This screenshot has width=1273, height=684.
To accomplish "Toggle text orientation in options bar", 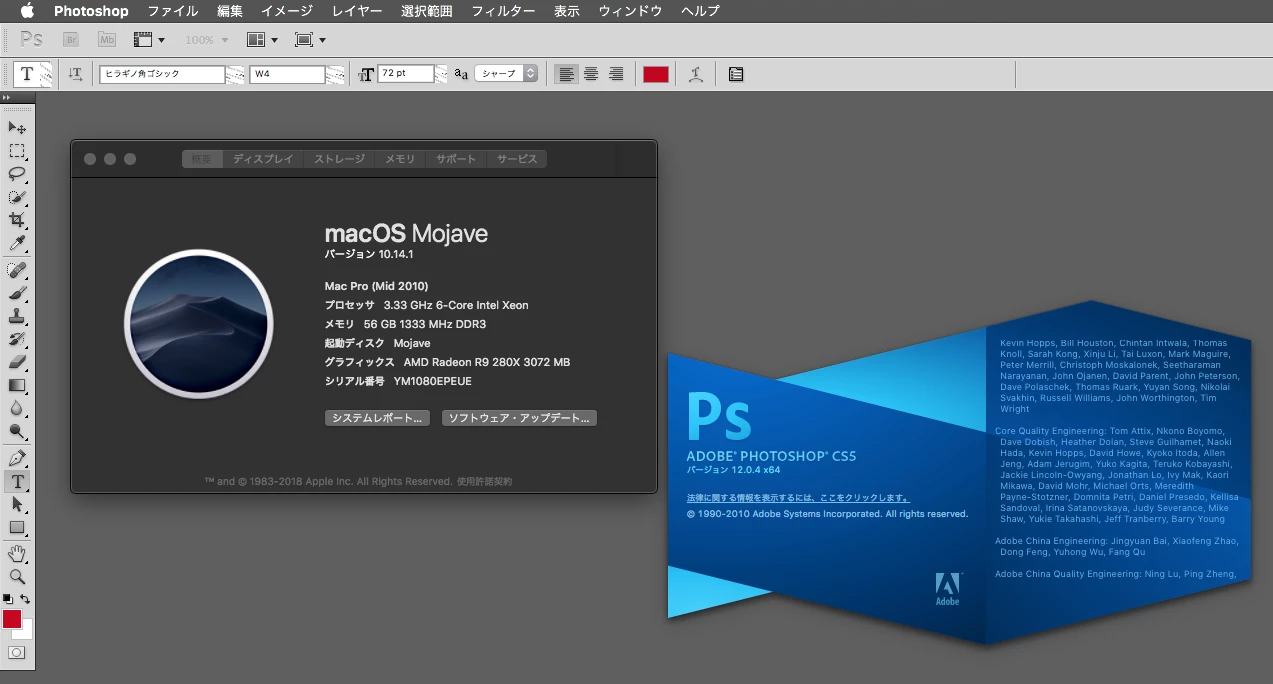I will tap(76, 74).
